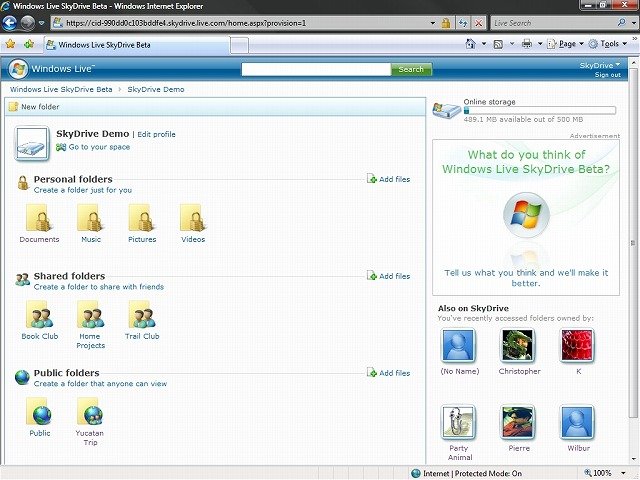This screenshot has height=480, width=640.
Task: Click the Home toolbar icon
Action: pos(471,44)
